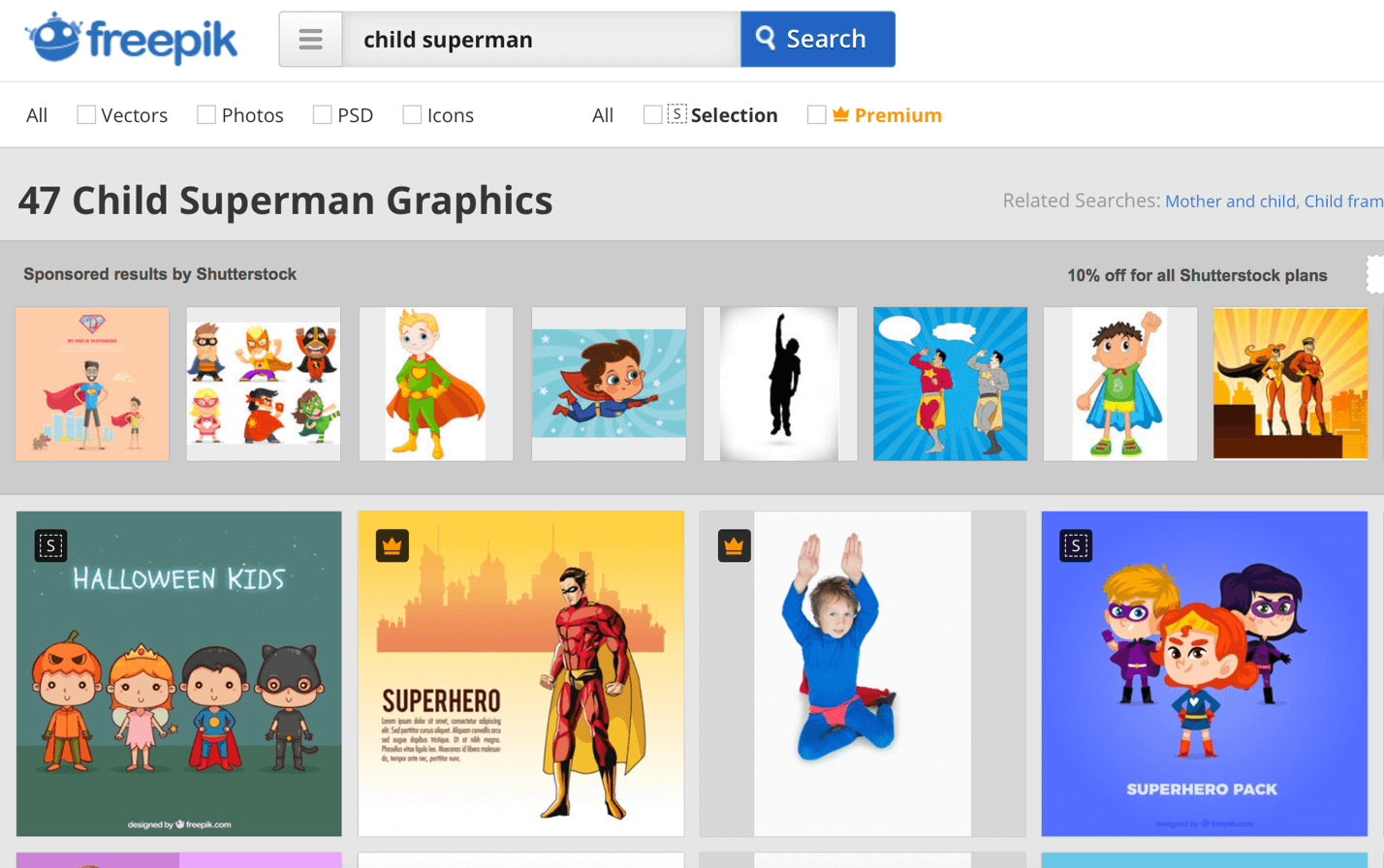The image size is (1384, 868).
Task: Open the Mother and child related search
Action: point(1229,201)
